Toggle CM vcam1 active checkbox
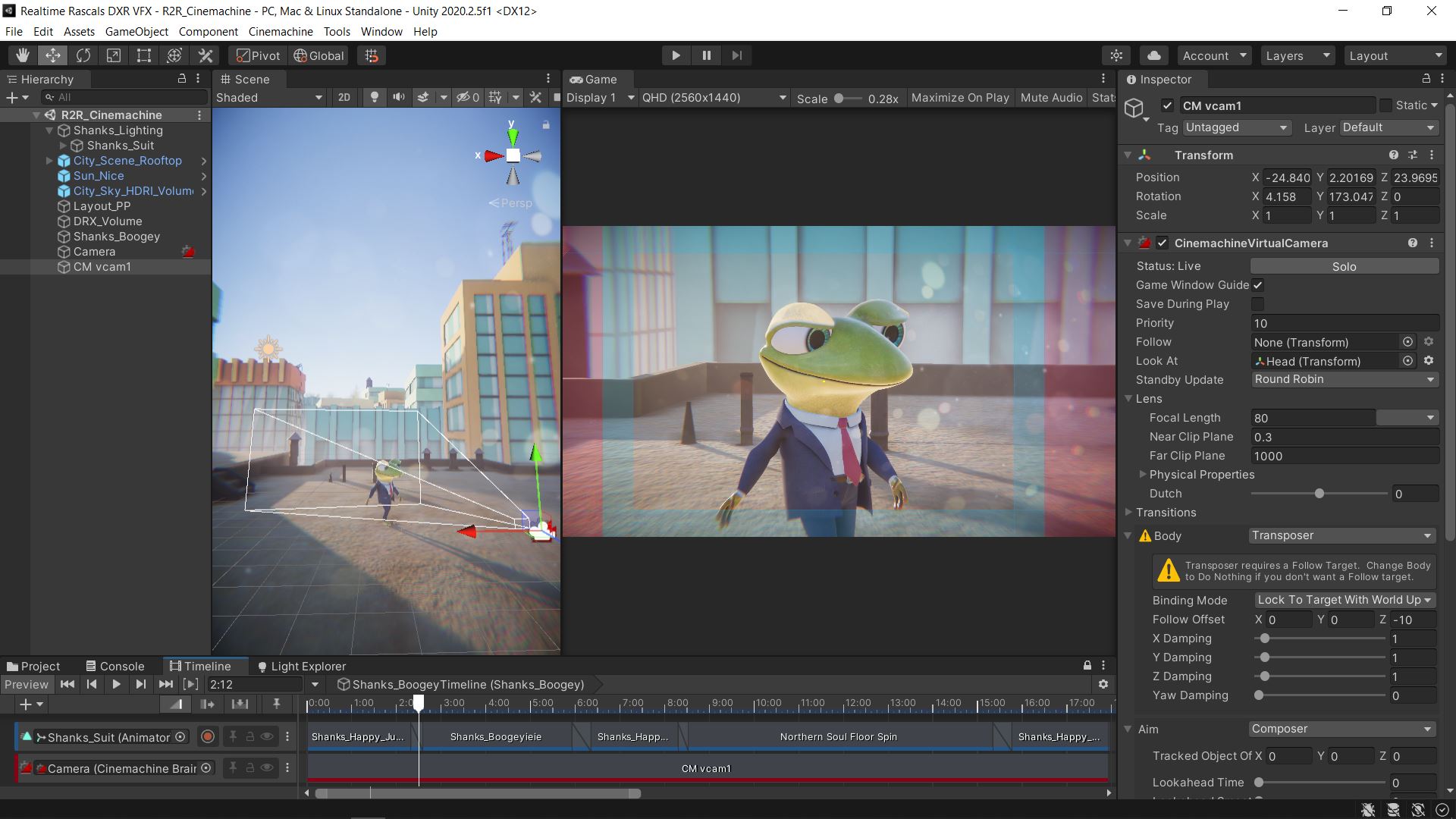Viewport: 1456px width, 819px height. 1167,105
